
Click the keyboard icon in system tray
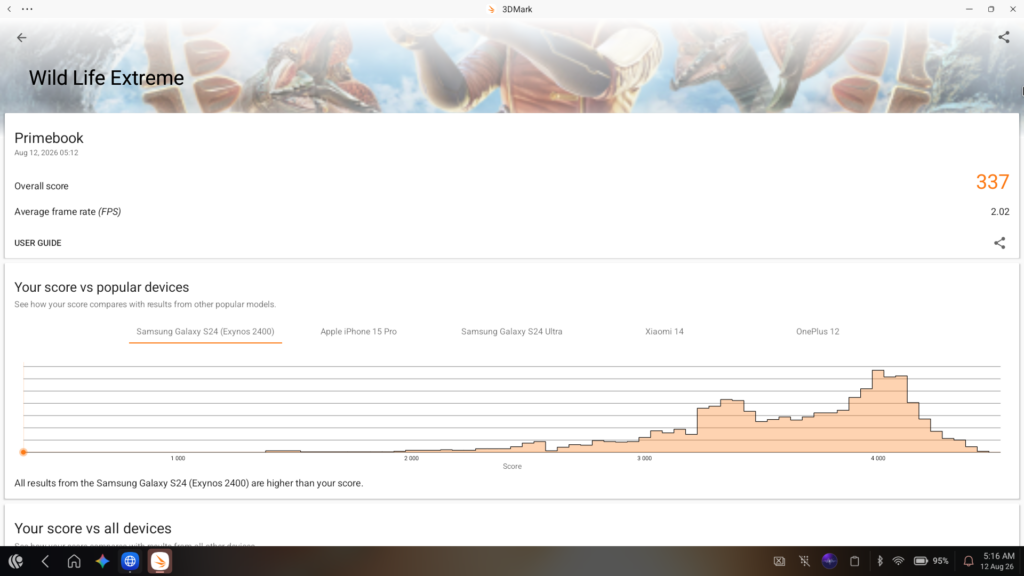click(779, 561)
